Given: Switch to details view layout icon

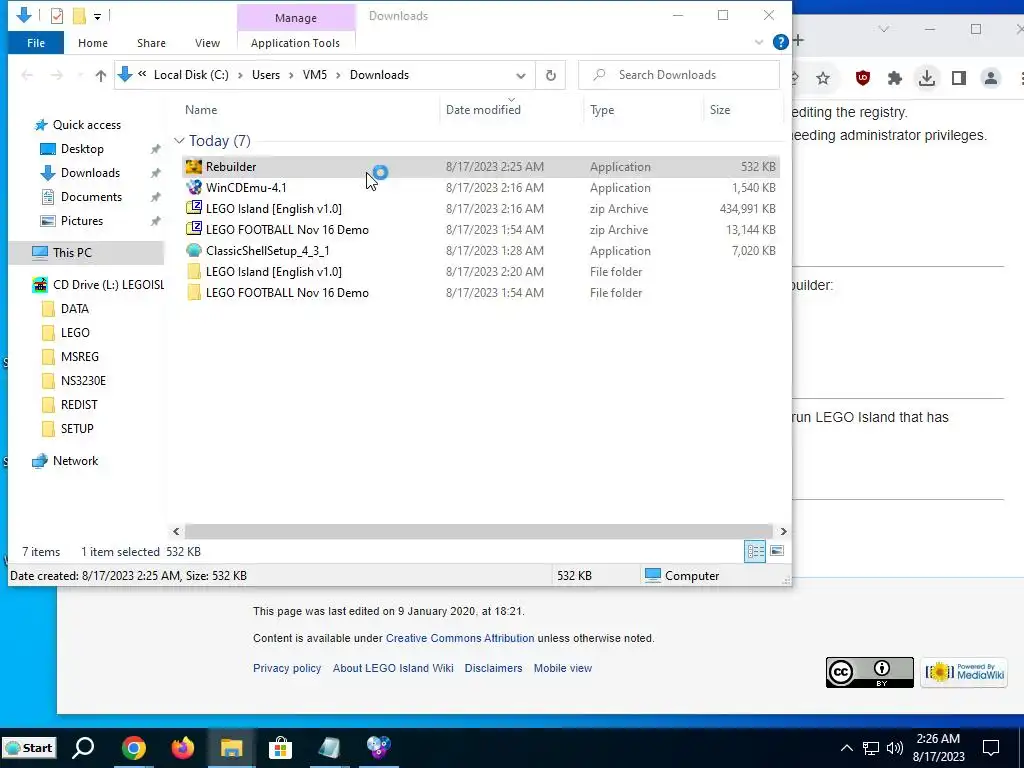Looking at the screenshot, I should click(x=755, y=551).
